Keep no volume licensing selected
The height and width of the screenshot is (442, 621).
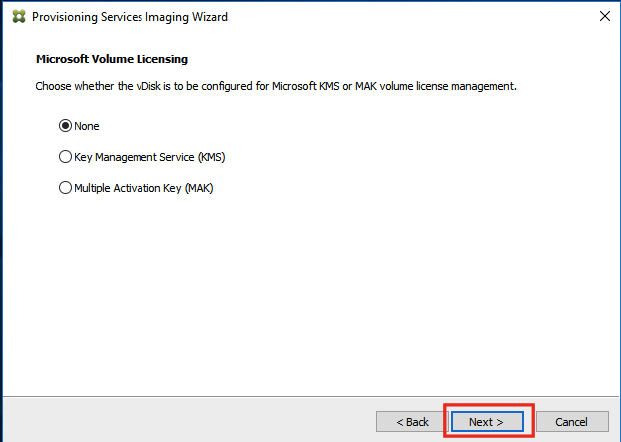click(x=65, y=126)
